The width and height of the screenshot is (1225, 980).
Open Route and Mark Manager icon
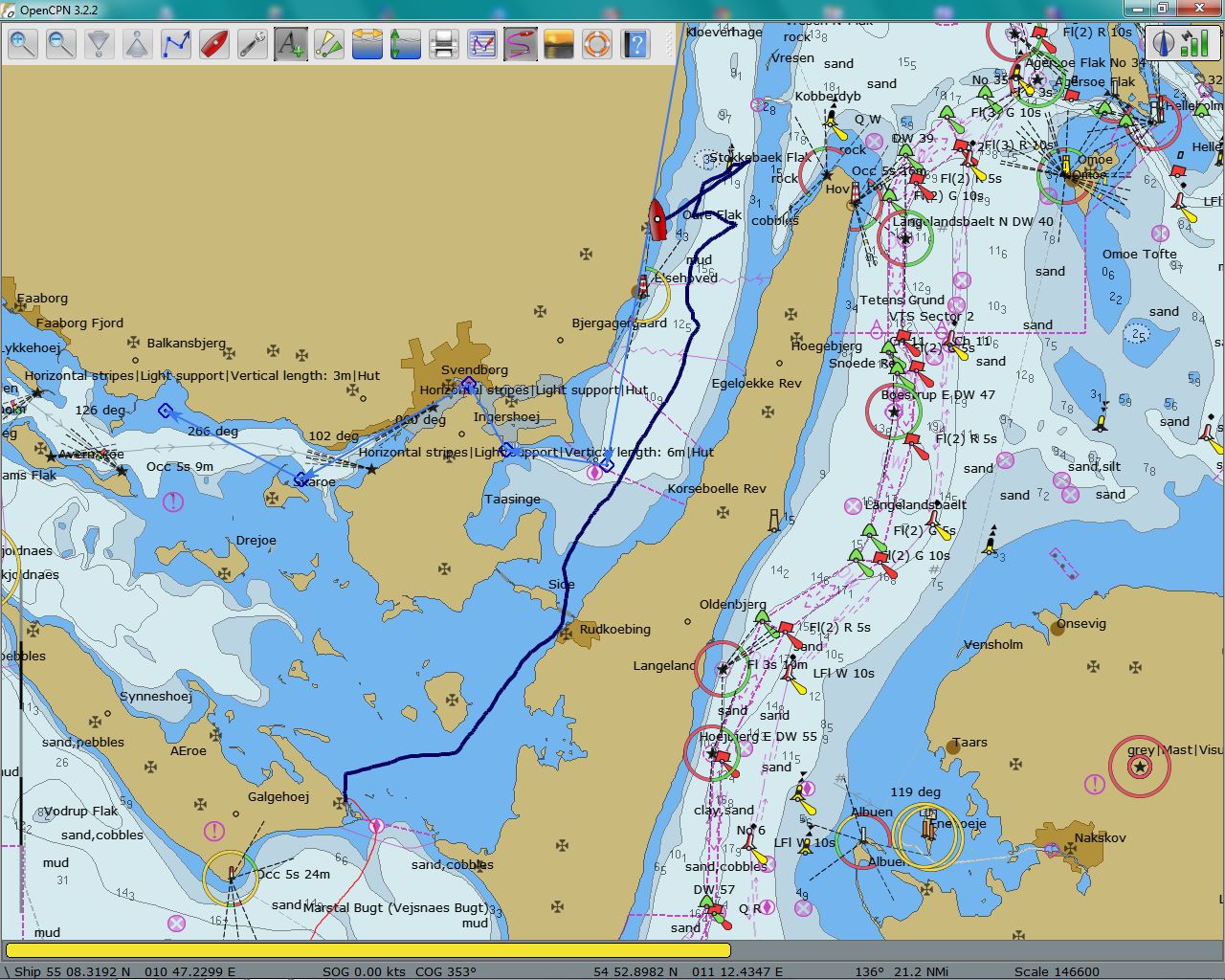pyautogui.click(x=482, y=44)
